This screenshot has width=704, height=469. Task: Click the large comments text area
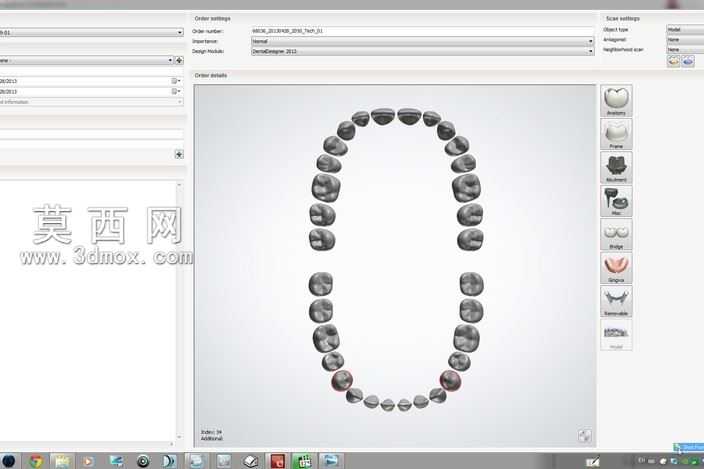point(88,311)
